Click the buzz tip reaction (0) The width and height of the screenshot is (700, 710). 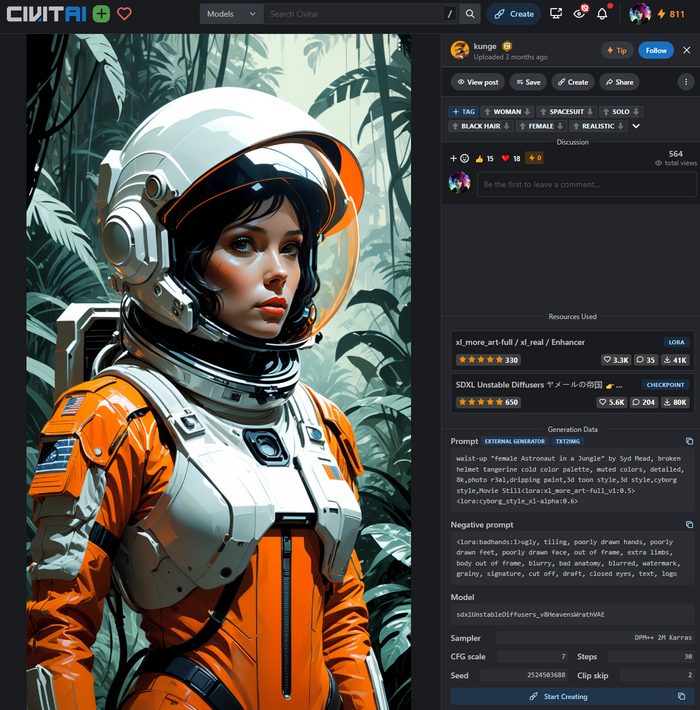click(x=534, y=158)
